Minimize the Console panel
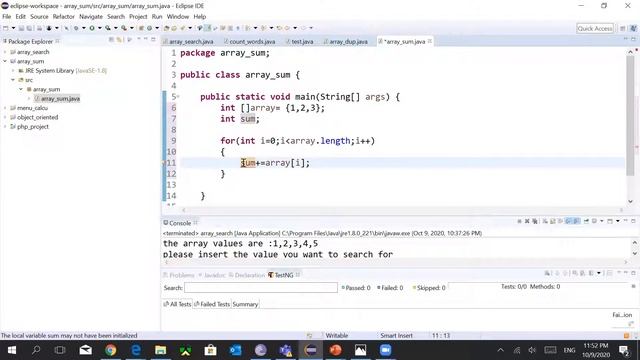Image resolution: width=640 pixels, height=360 pixels. [x=625, y=221]
